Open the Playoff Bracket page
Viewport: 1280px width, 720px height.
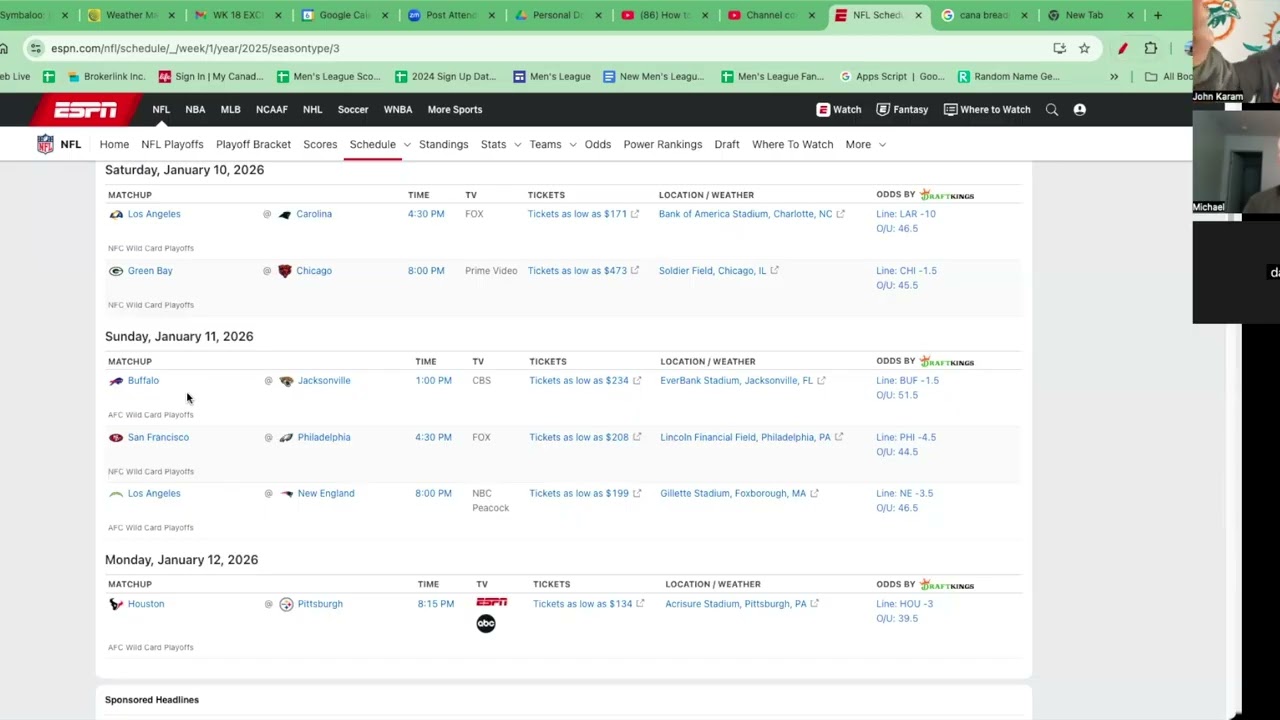point(253,144)
